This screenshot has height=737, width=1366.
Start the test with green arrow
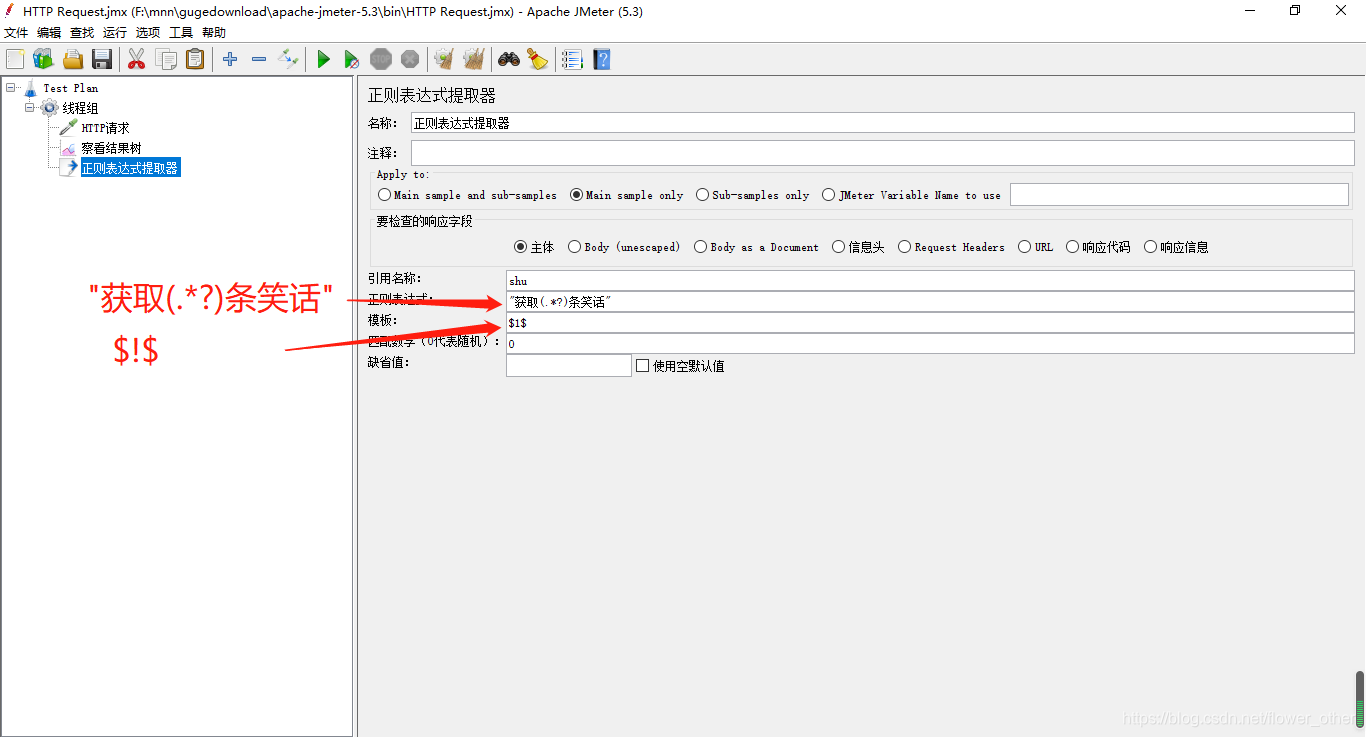323,60
